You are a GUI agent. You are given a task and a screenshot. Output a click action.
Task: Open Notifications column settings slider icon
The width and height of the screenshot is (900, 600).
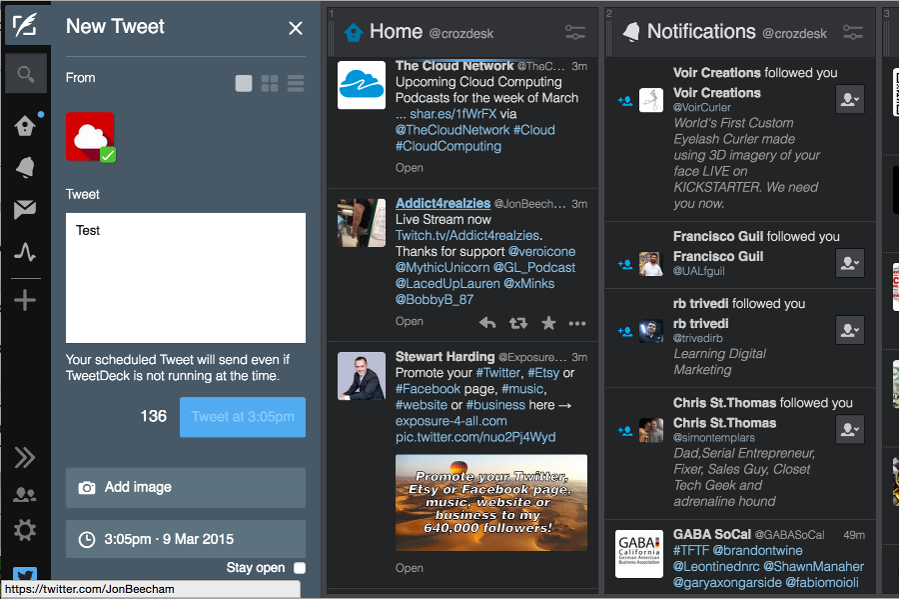pos(853,32)
